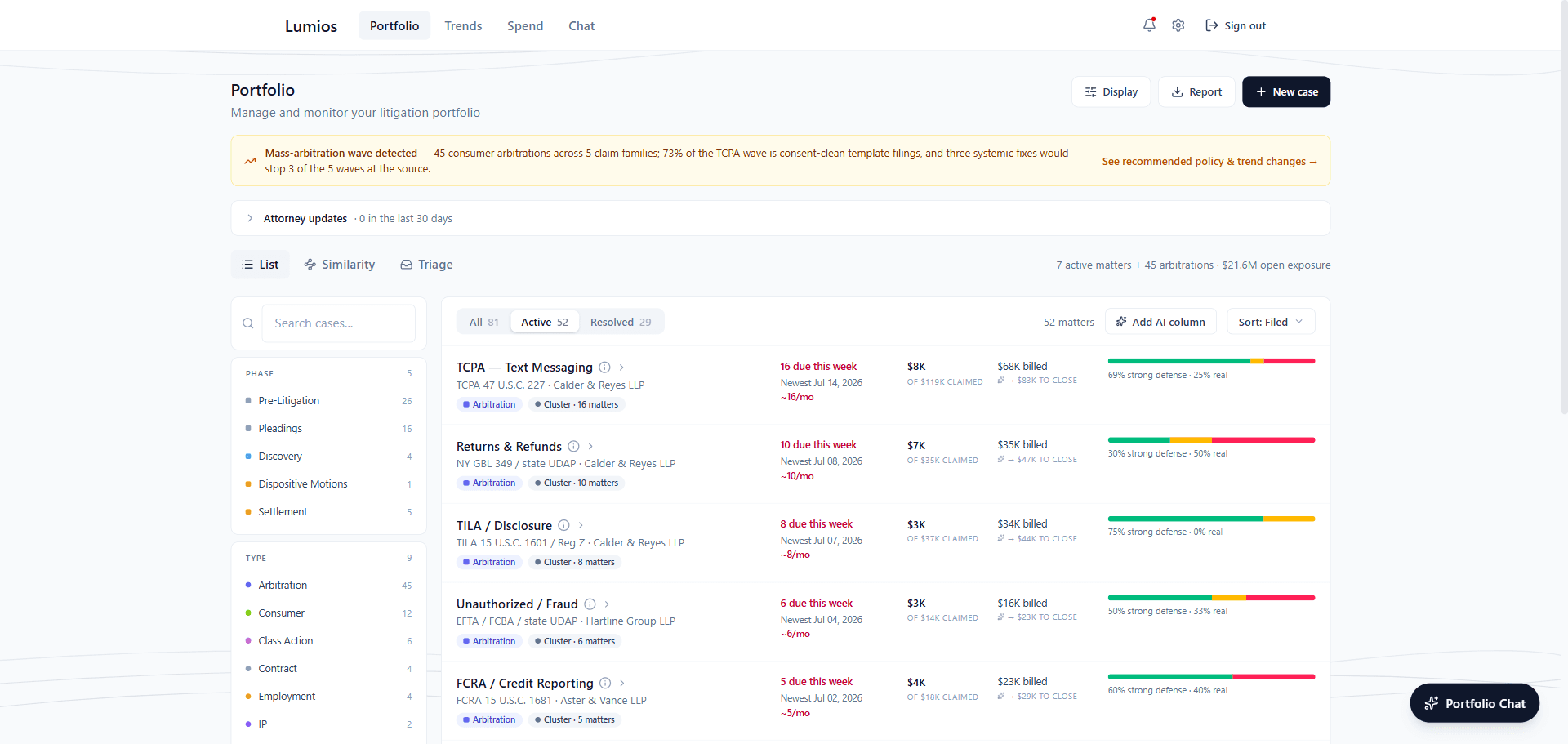Screen dimensions: 1568x744
Task: Expand the FCRA / Credit Reporting chevron
Action: (622, 684)
